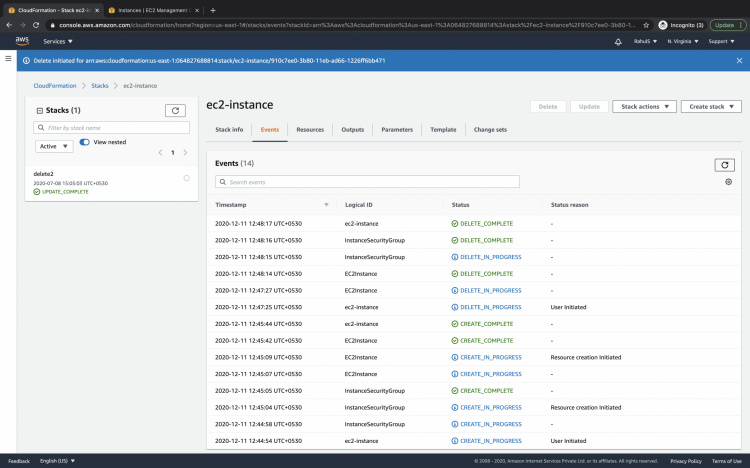Image resolution: width=750 pixels, height=468 pixels.
Task: Collapse the Stacks panel header icon
Action: click(39, 110)
